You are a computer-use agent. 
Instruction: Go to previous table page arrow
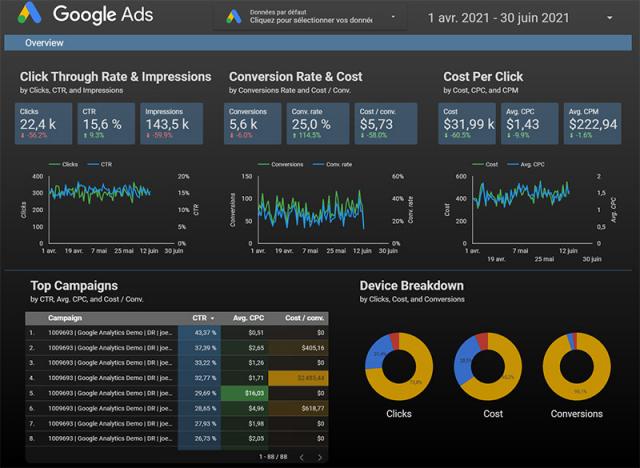pyautogui.click(x=302, y=457)
